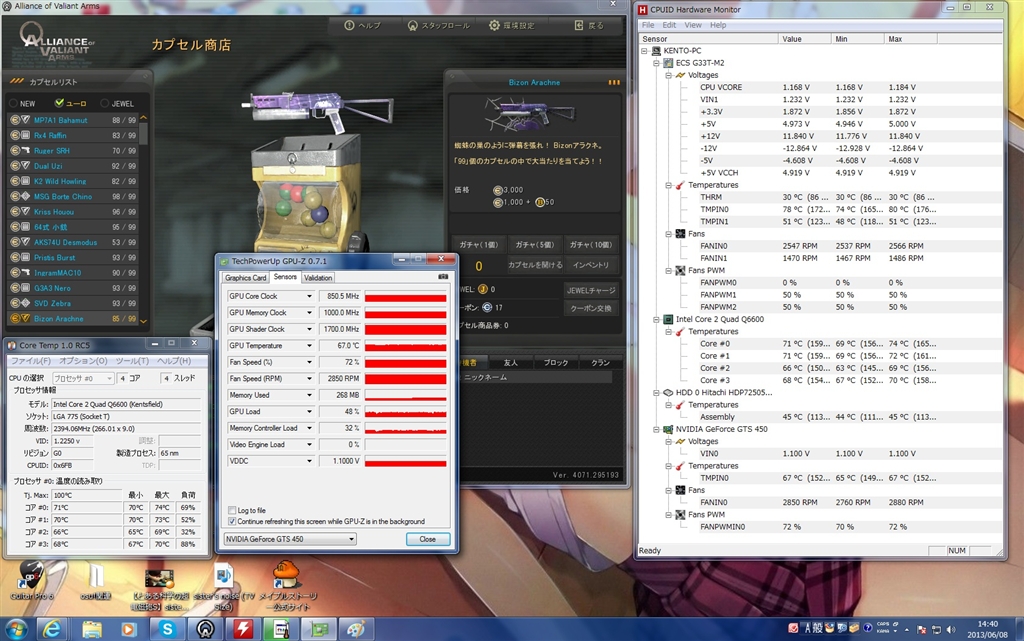Image resolution: width=1024 pixels, height=641 pixels.
Task: Launch Guitar Pro 6 desktop shortcut
Action: click(31, 580)
